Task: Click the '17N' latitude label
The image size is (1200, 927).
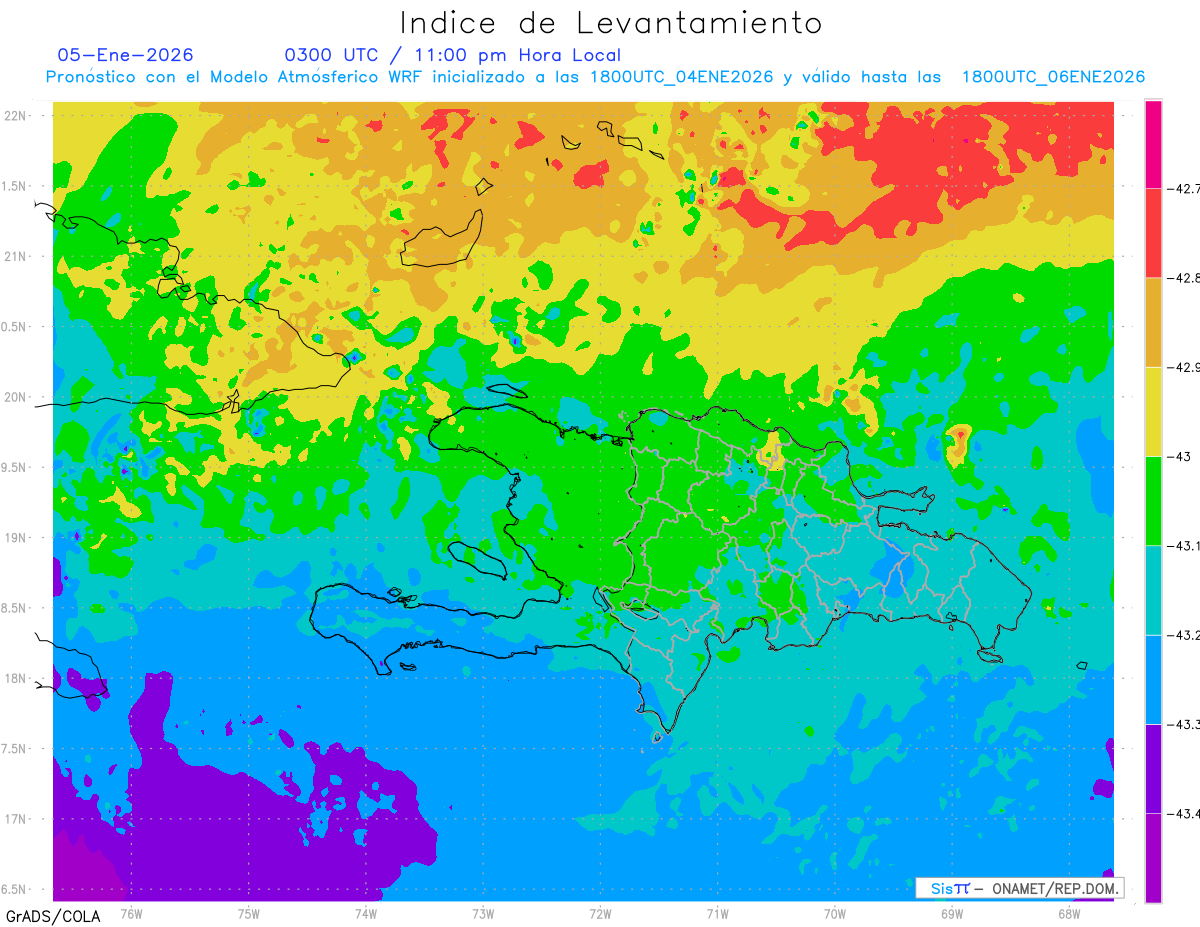Action: [14, 819]
